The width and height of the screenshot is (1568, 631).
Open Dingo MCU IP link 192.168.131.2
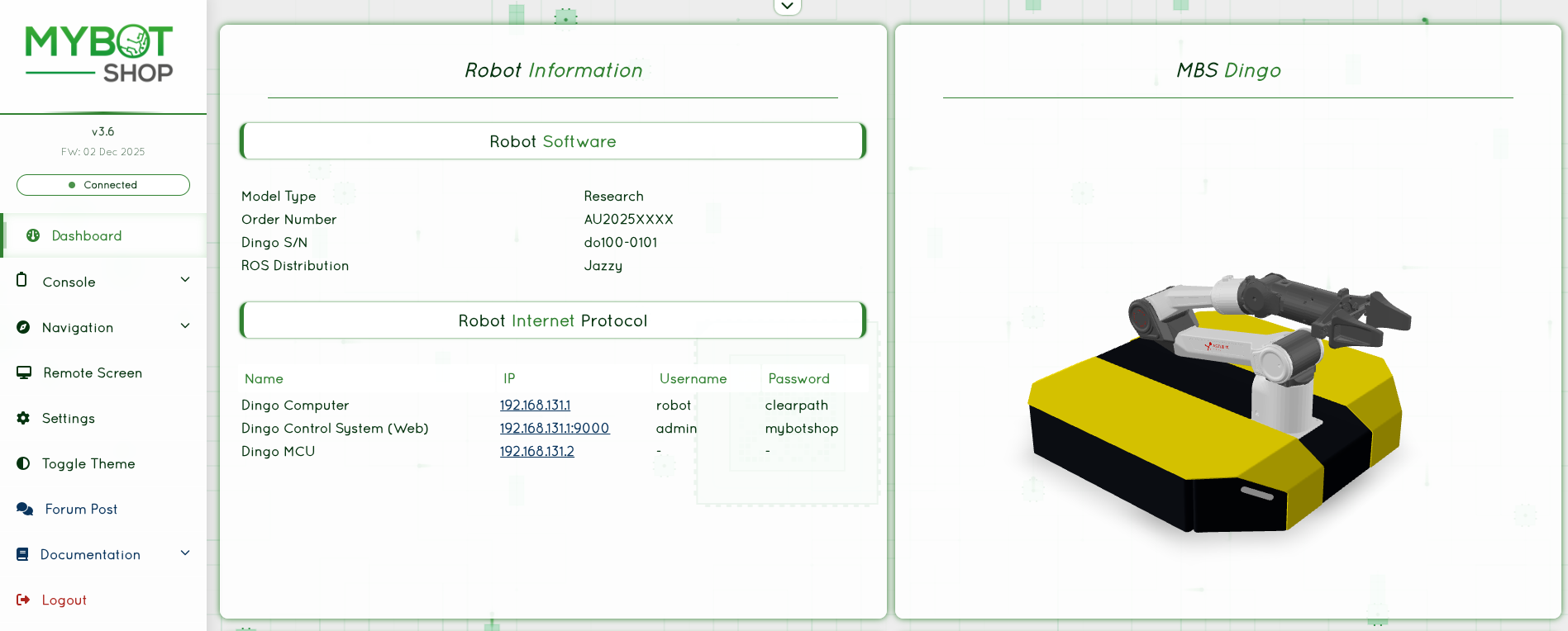click(536, 452)
